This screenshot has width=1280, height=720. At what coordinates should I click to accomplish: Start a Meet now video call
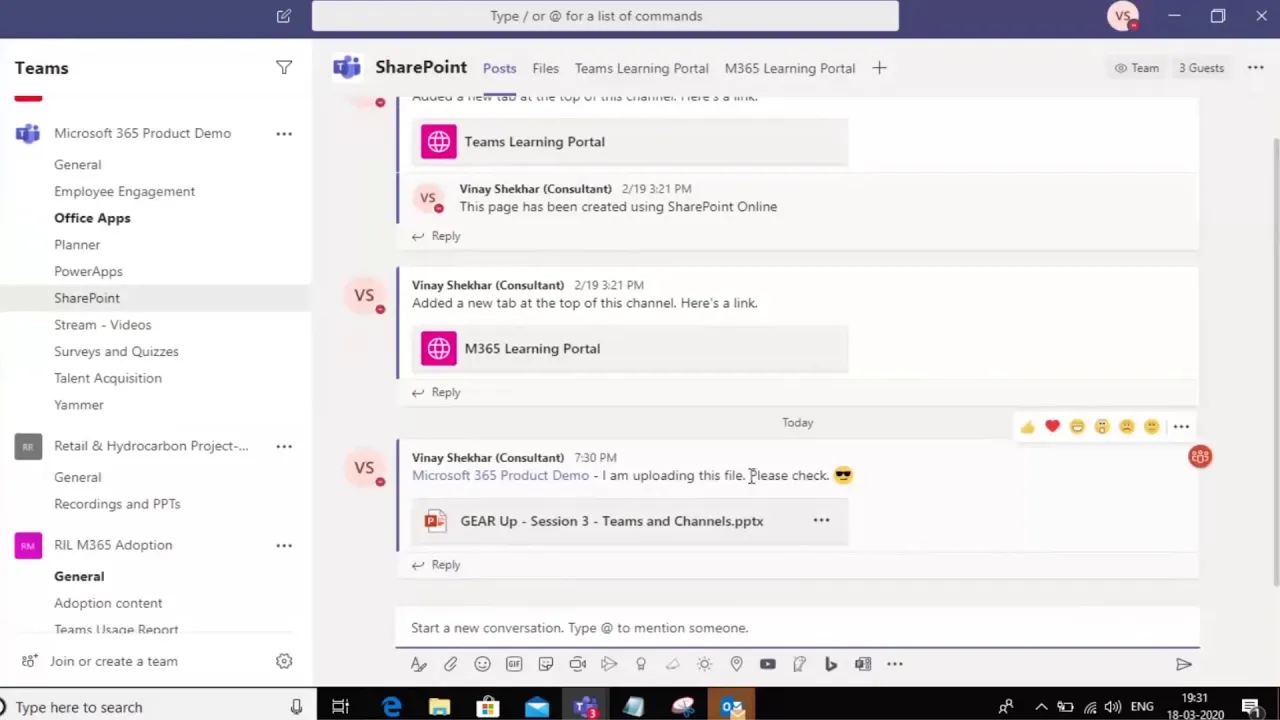click(x=577, y=664)
